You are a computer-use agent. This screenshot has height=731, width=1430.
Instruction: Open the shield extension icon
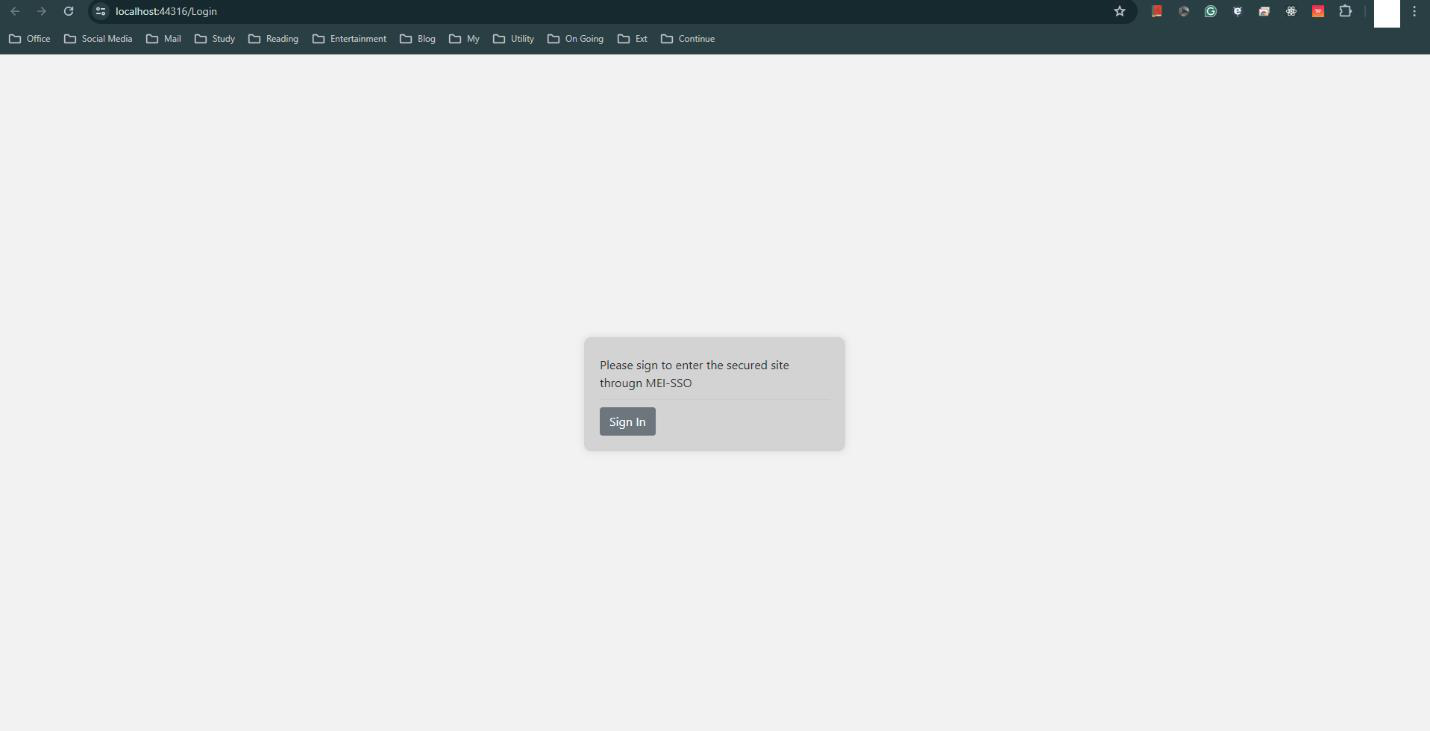[x=1238, y=11]
